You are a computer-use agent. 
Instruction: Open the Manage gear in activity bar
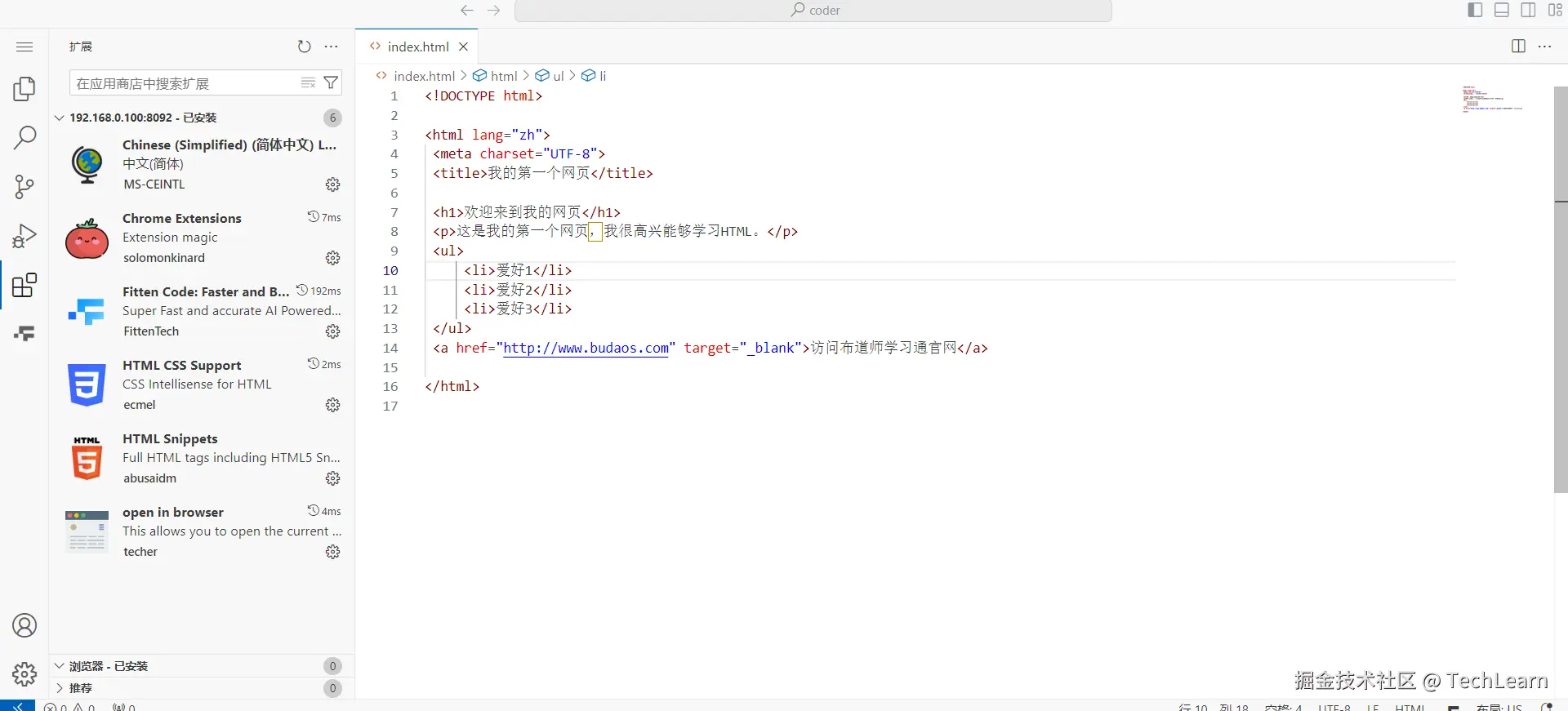(x=24, y=674)
